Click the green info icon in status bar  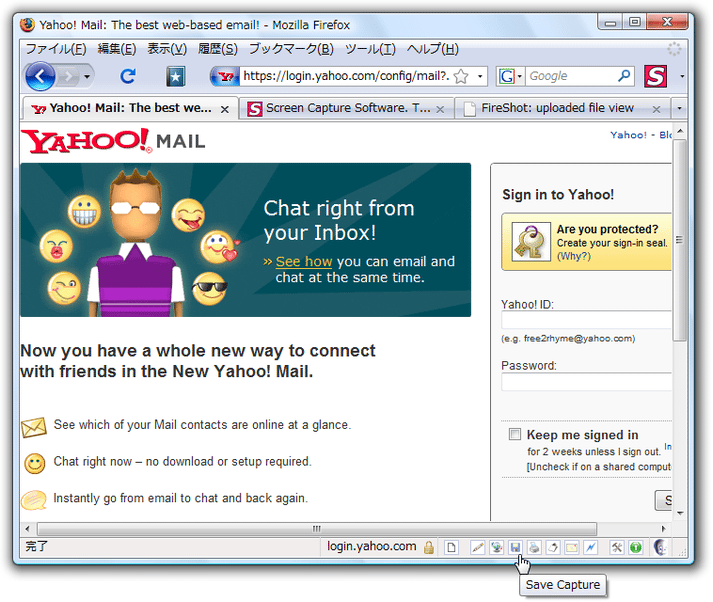(636, 547)
